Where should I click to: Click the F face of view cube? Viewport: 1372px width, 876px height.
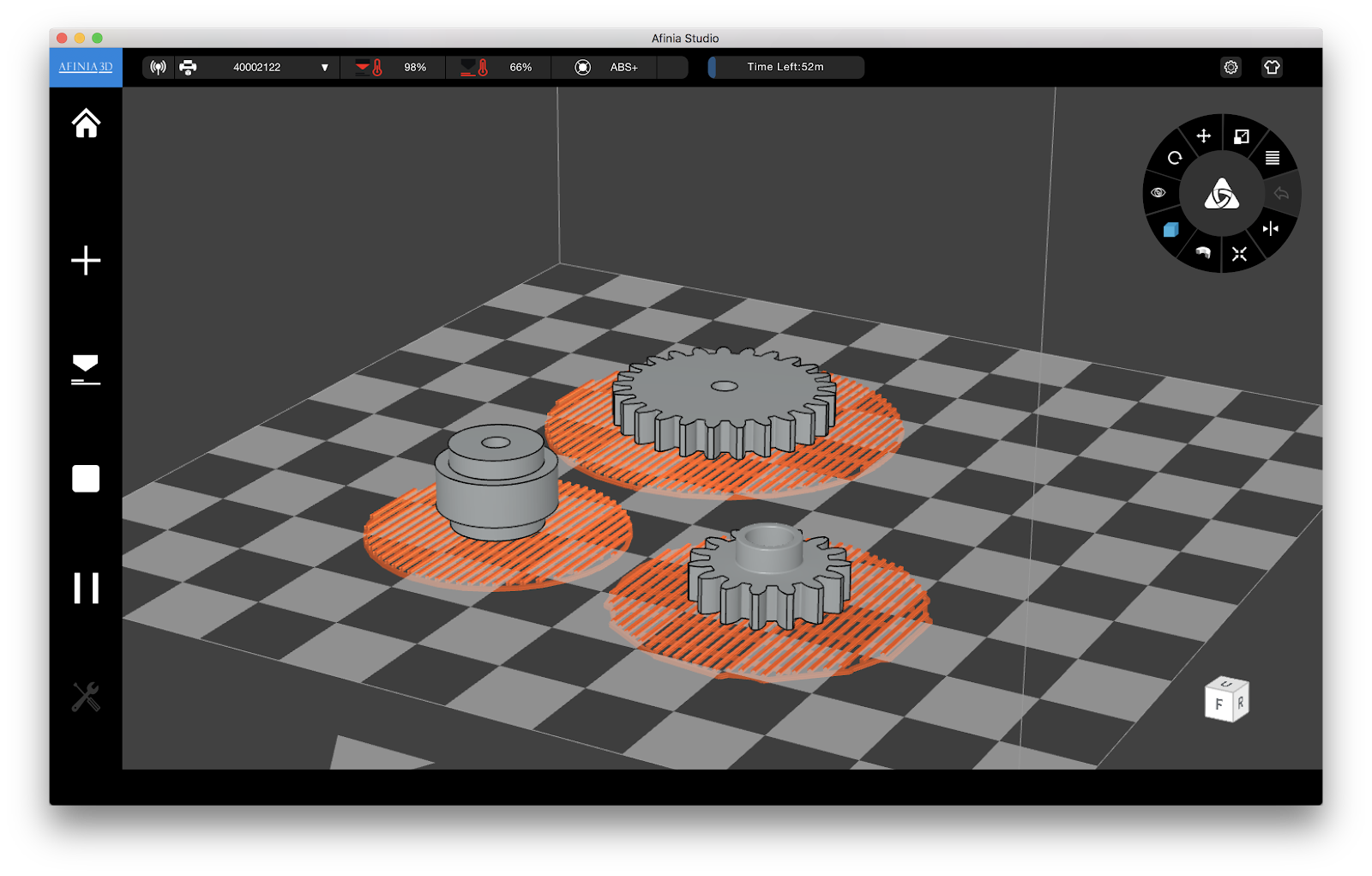coord(1219,704)
